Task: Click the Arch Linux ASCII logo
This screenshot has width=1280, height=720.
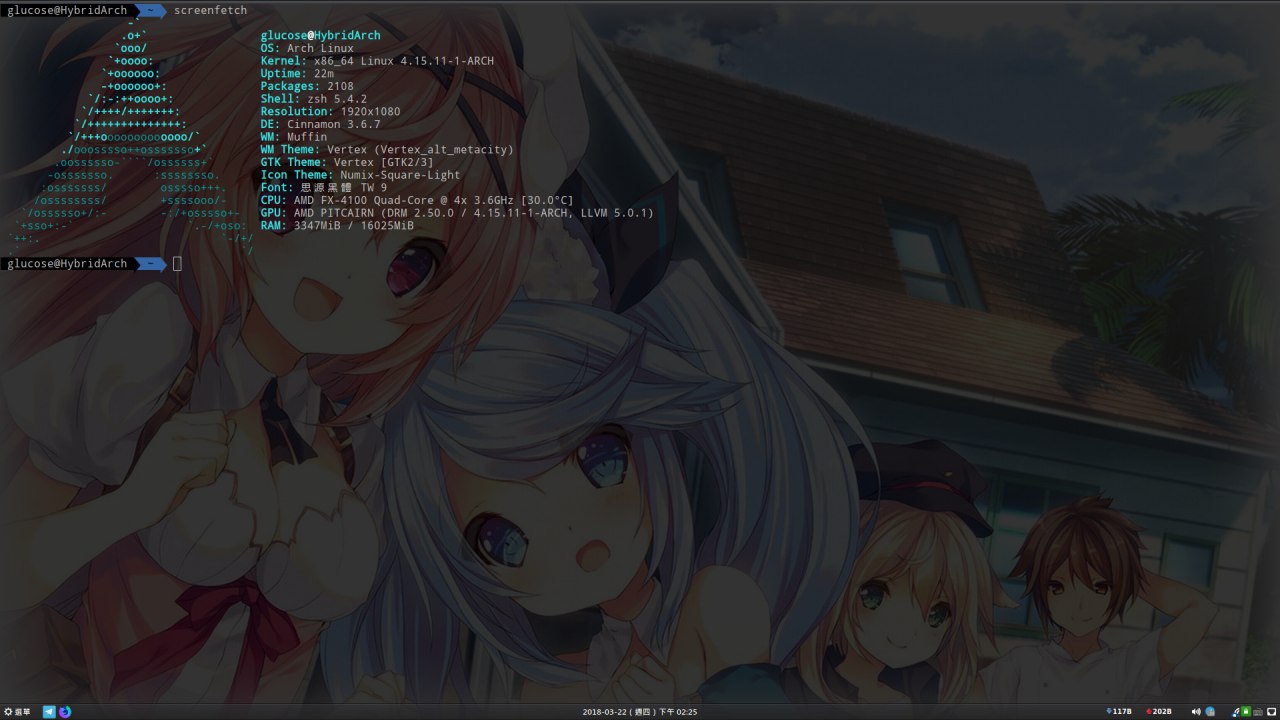Action: tap(130, 137)
